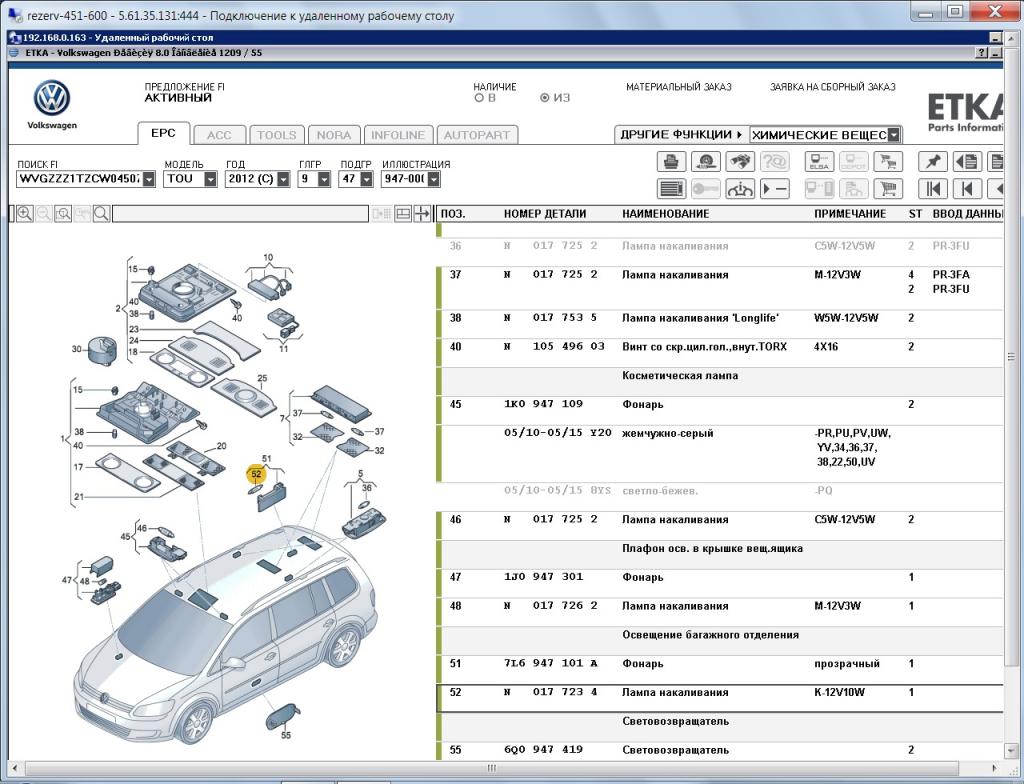The image size is (1024, 784).
Task: Open the ГОД dropdown showing 2012 (C)
Action: [x=283, y=179]
